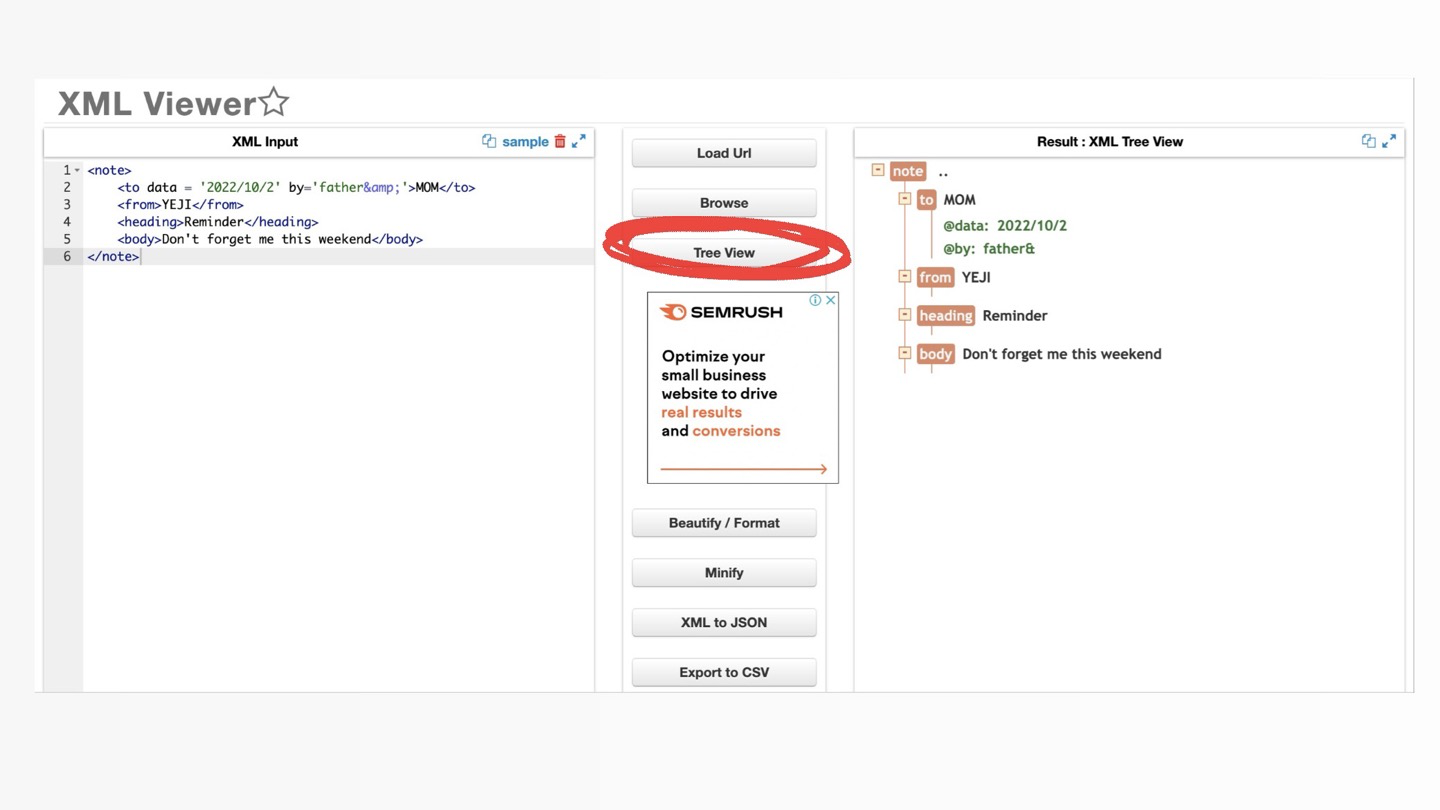The image size is (1440, 810).
Task: Click the 'father&amp;' attribute value in editor
Action: (x=360, y=188)
